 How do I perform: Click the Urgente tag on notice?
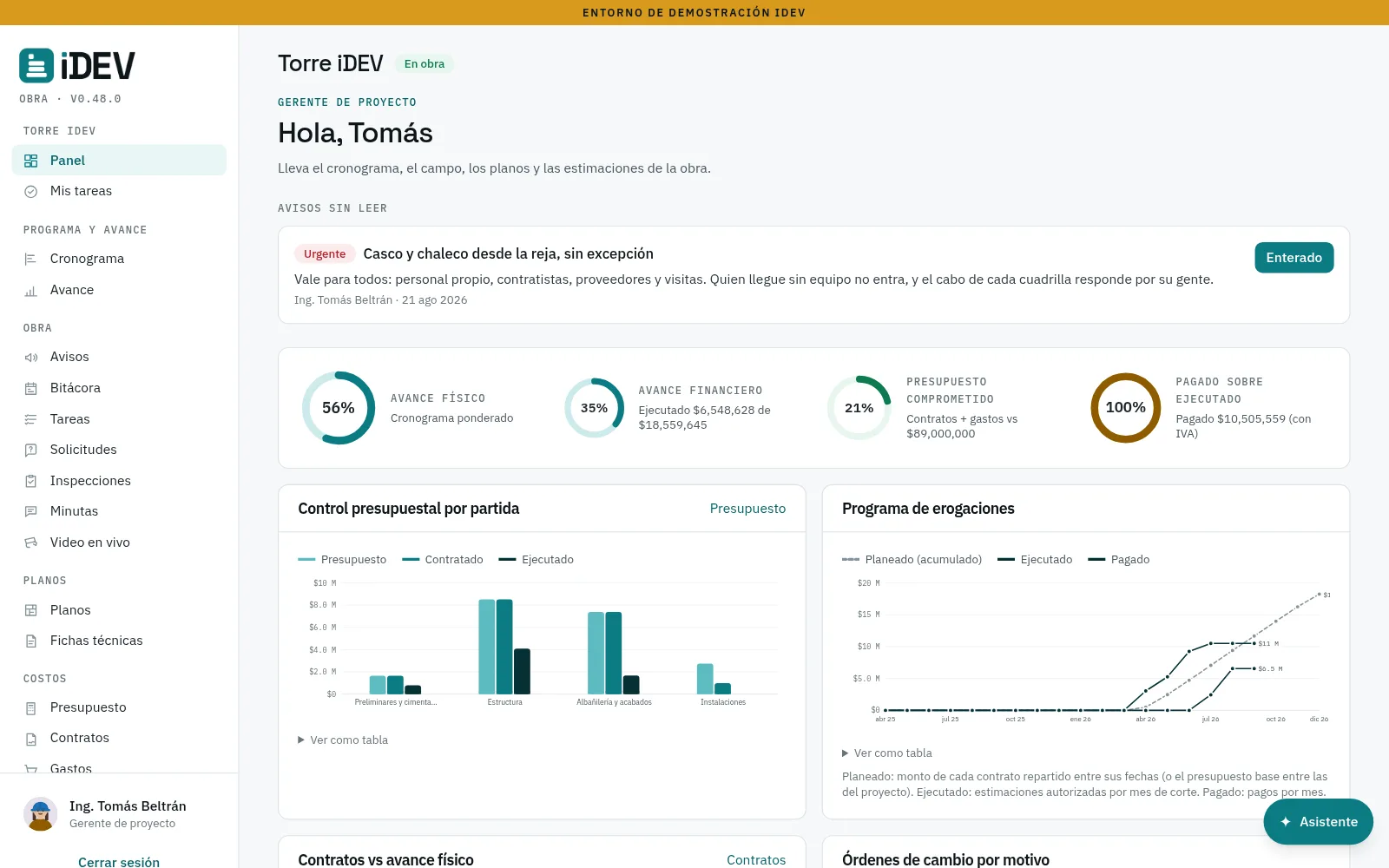(325, 254)
